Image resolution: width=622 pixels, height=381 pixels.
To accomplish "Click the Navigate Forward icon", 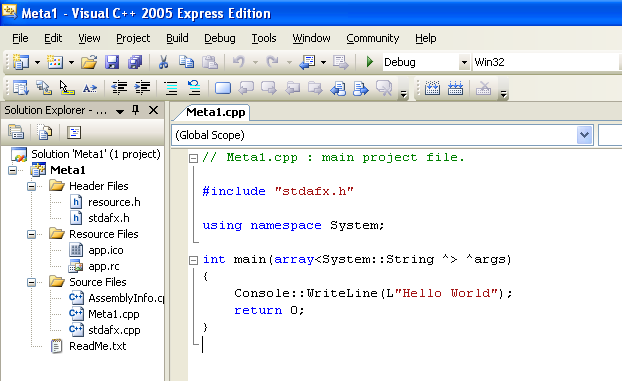I will pyautogui.click(x=340, y=62).
